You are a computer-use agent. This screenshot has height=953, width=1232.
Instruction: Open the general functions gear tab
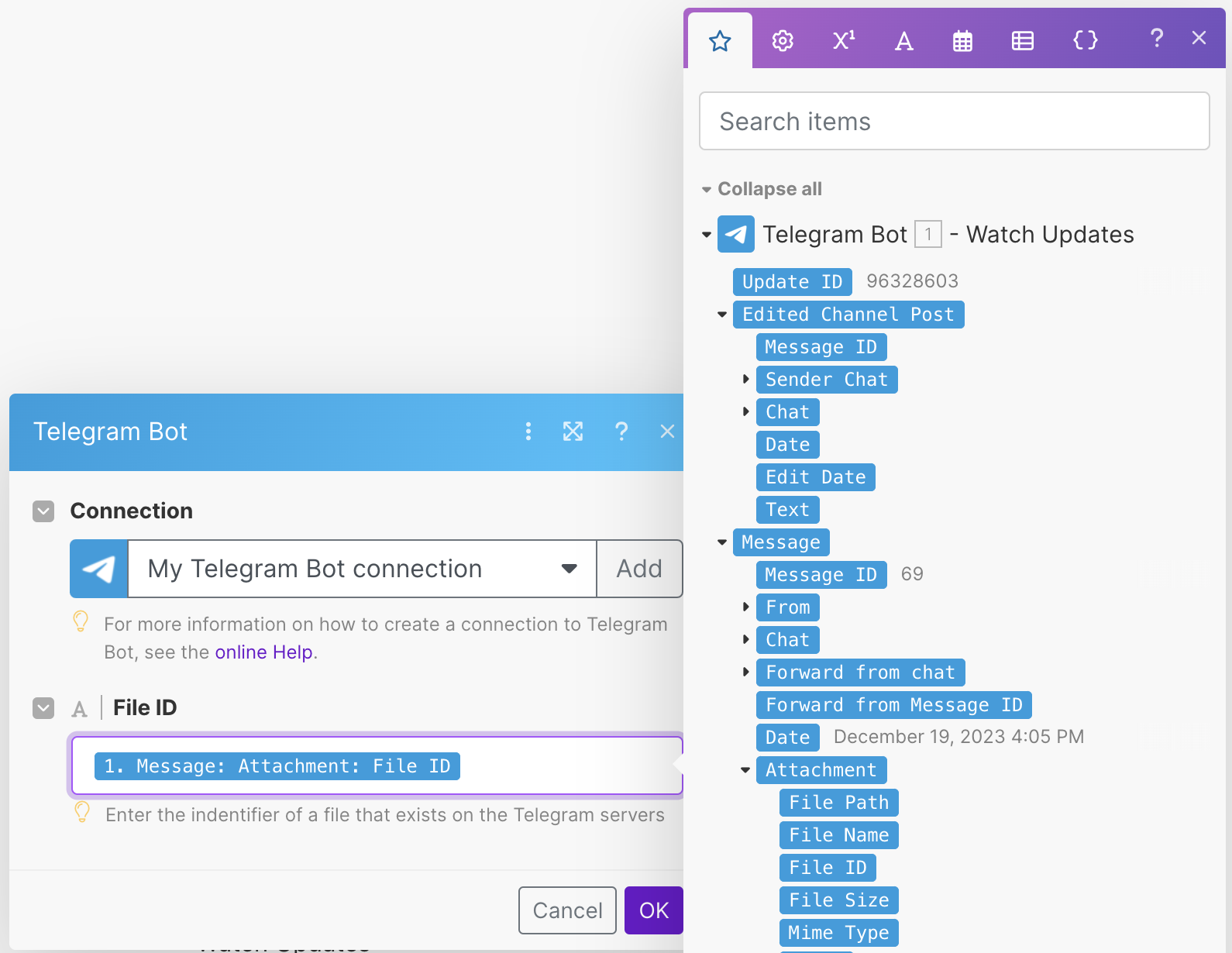(783, 40)
